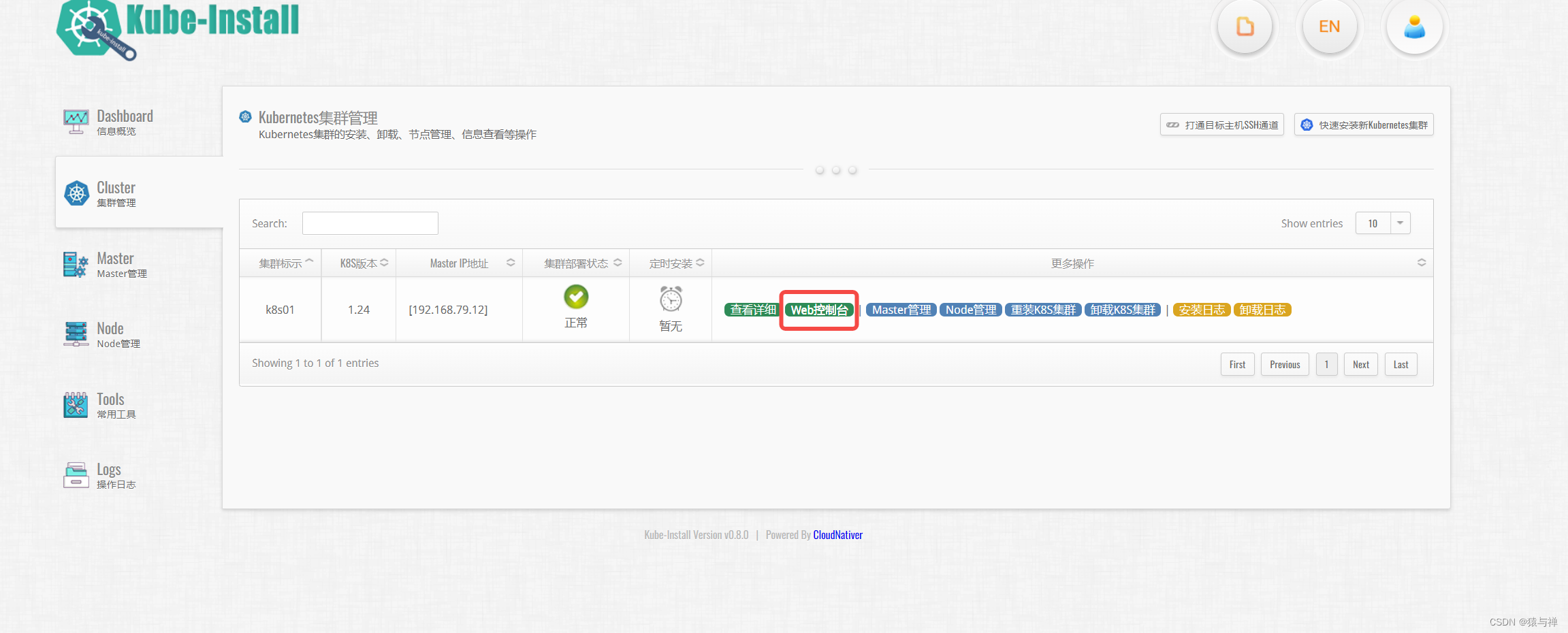Select page 1 button
This screenshot has height=633, width=1568.
point(1326,364)
